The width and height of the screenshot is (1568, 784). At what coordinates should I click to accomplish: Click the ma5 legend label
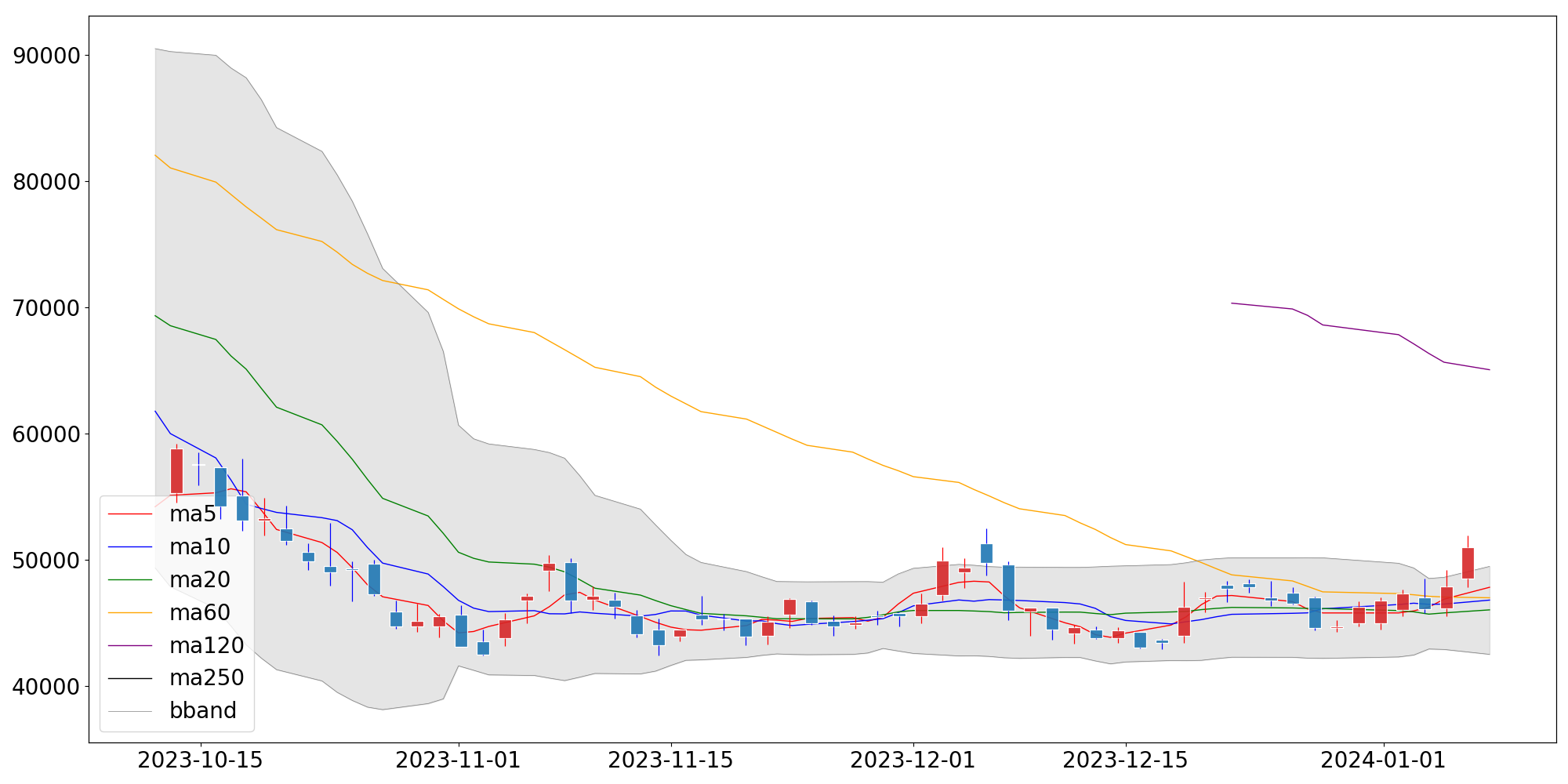point(192,514)
